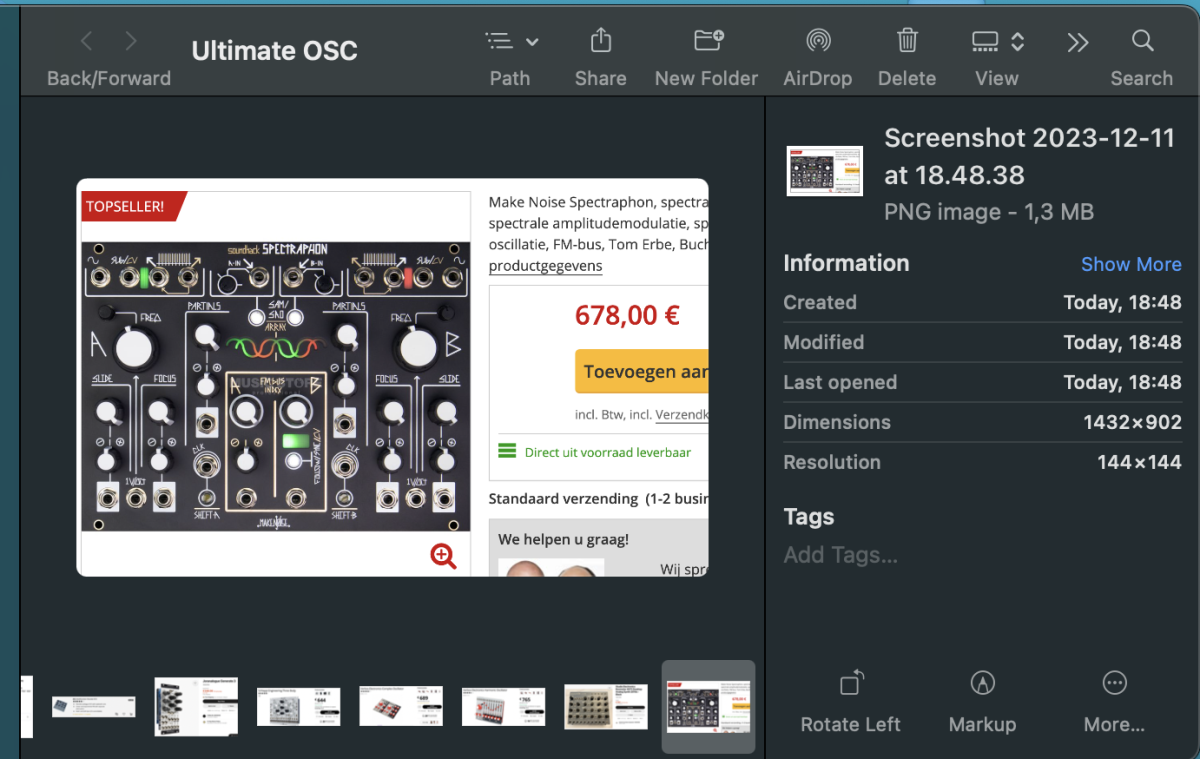Click the Share toolbar icon
The width and height of the screenshot is (1200, 759).
click(600, 40)
